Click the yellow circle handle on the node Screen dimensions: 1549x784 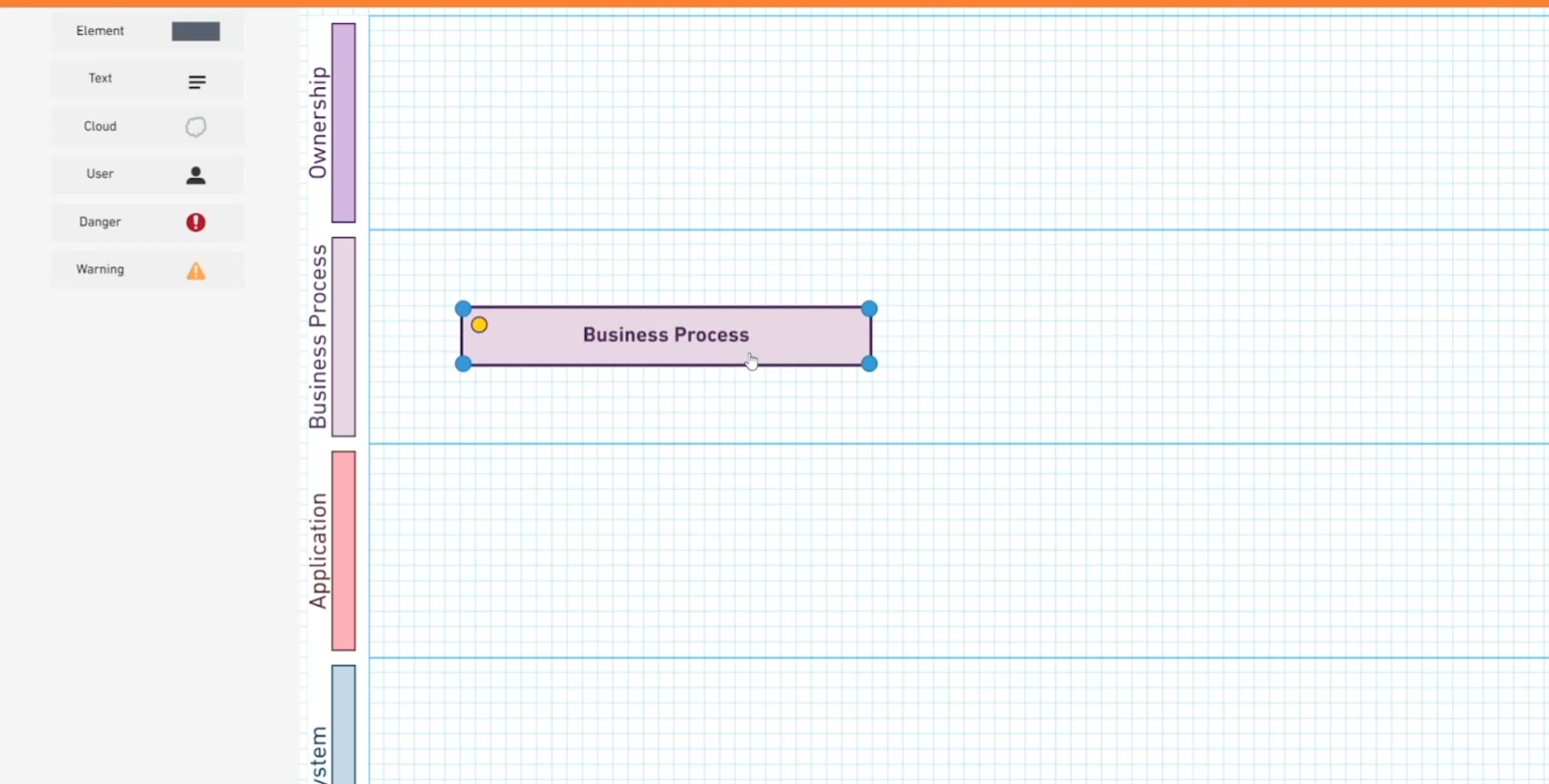pos(479,325)
